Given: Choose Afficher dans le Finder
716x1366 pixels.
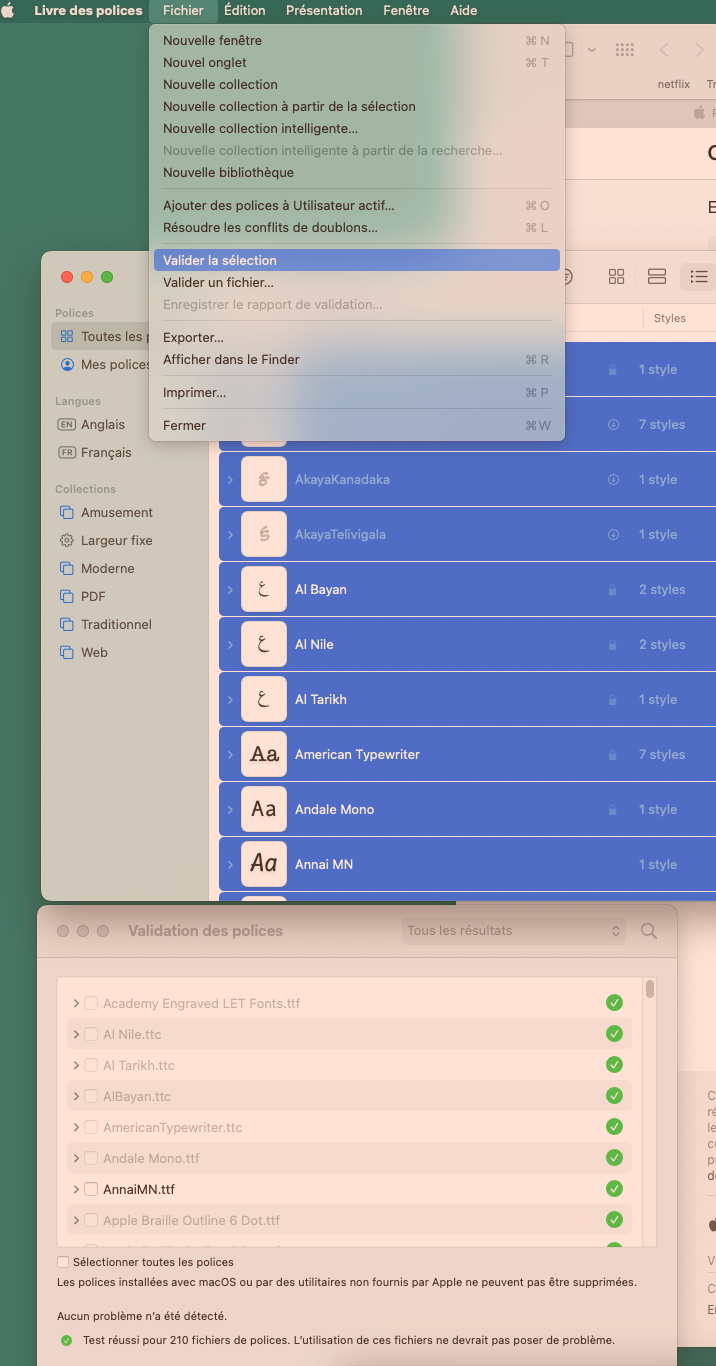Looking at the screenshot, I should coord(357,360).
